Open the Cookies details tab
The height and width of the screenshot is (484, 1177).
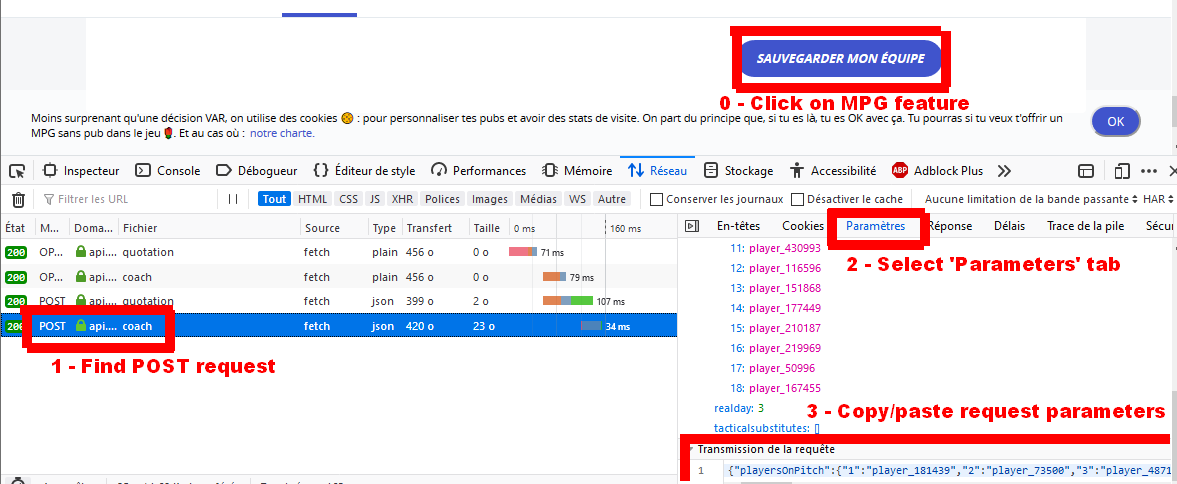[x=802, y=226]
